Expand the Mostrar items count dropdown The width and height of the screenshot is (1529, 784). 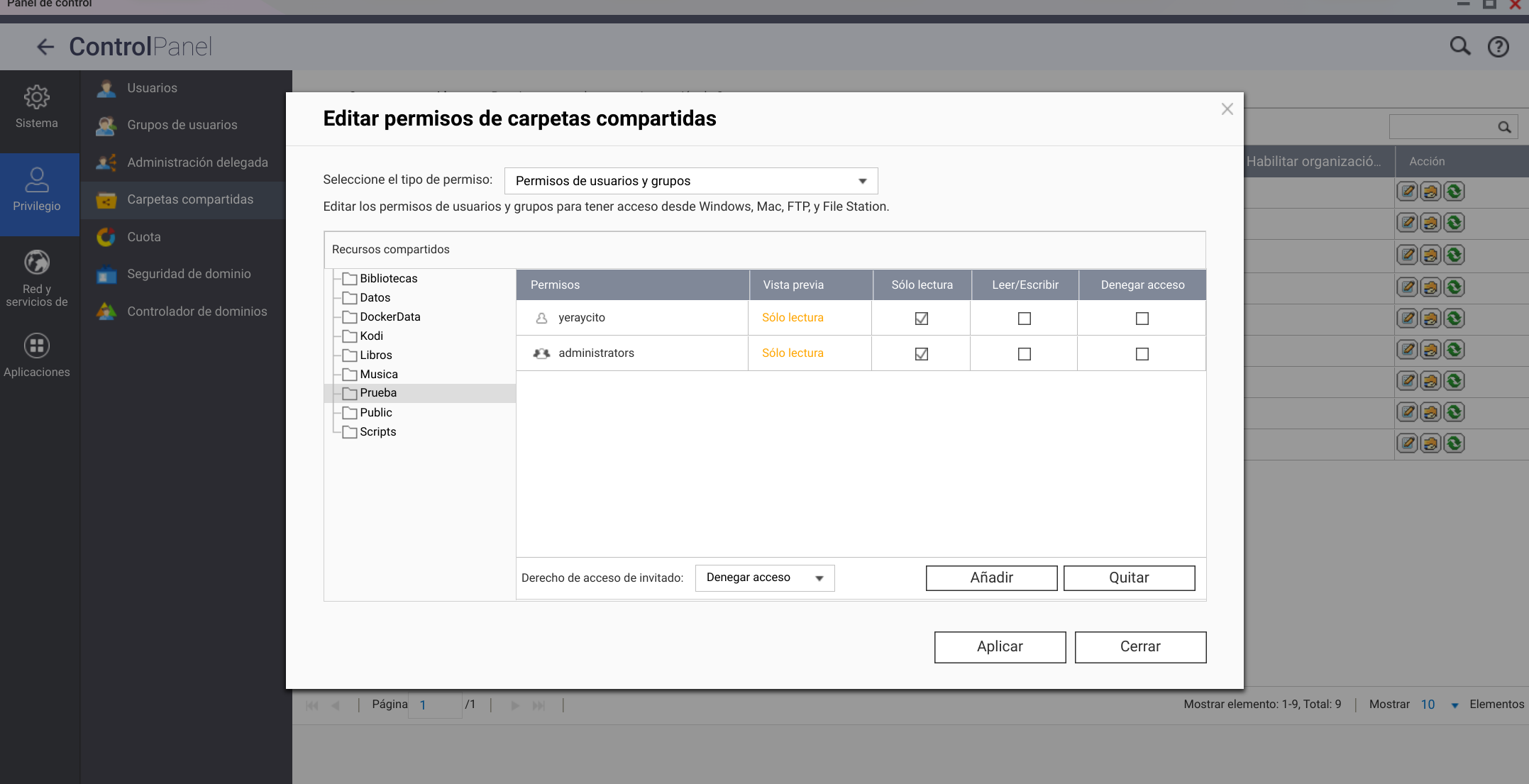tap(1455, 705)
